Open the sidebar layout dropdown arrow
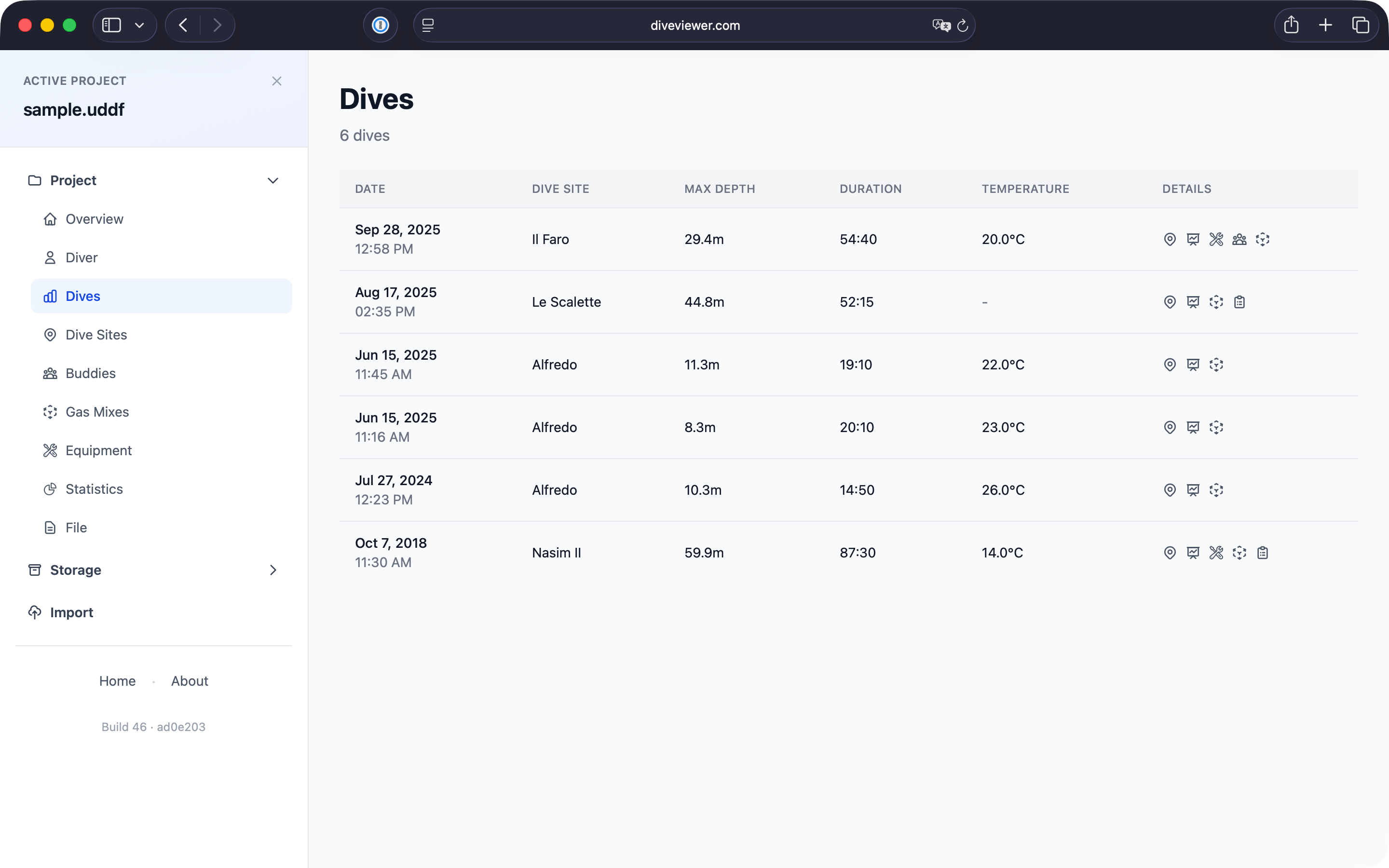The image size is (1389, 868). (139, 25)
